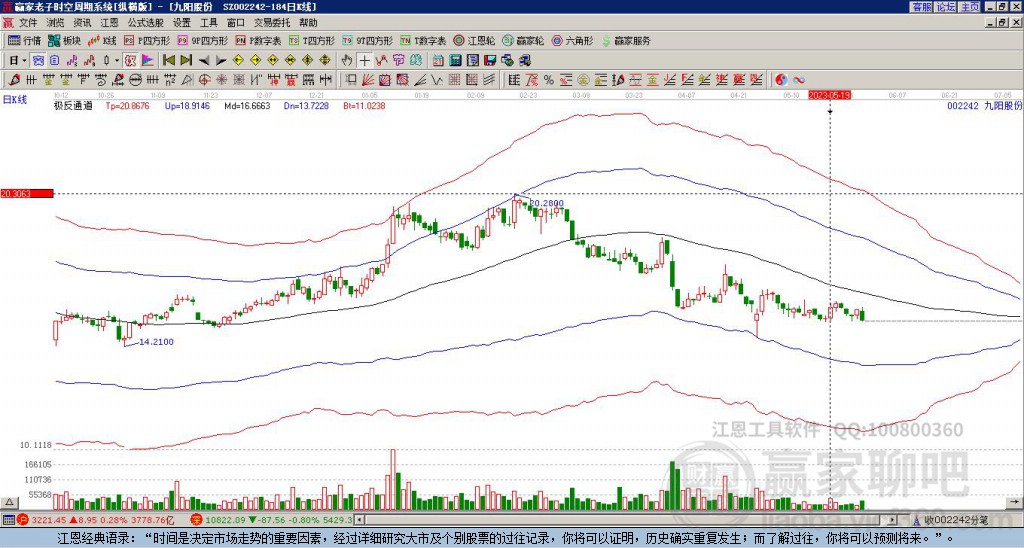Open the 客服 customer service link

(x=921, y=7)
